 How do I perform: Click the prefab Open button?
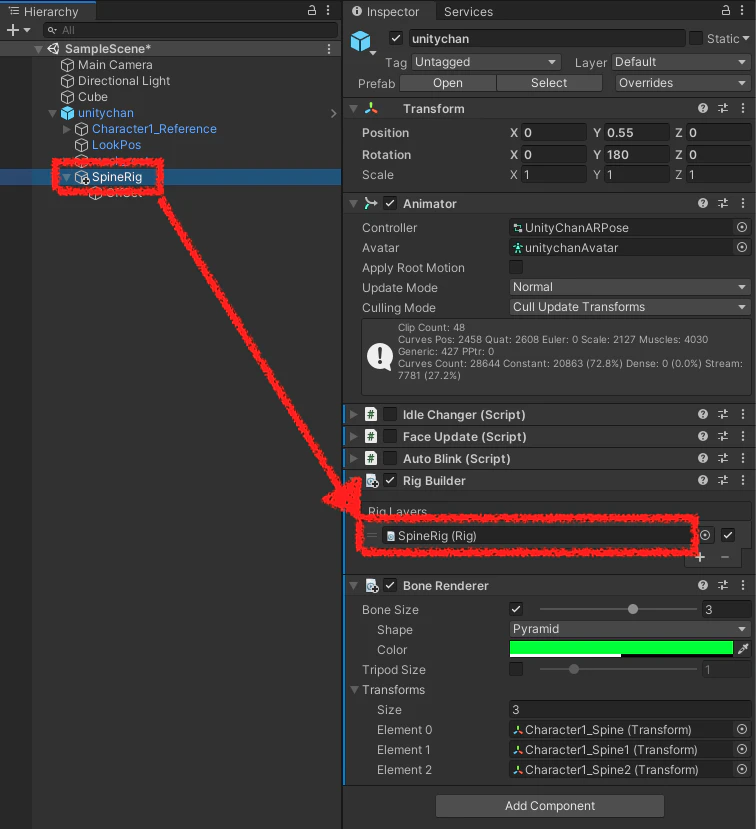coord(448,83)
